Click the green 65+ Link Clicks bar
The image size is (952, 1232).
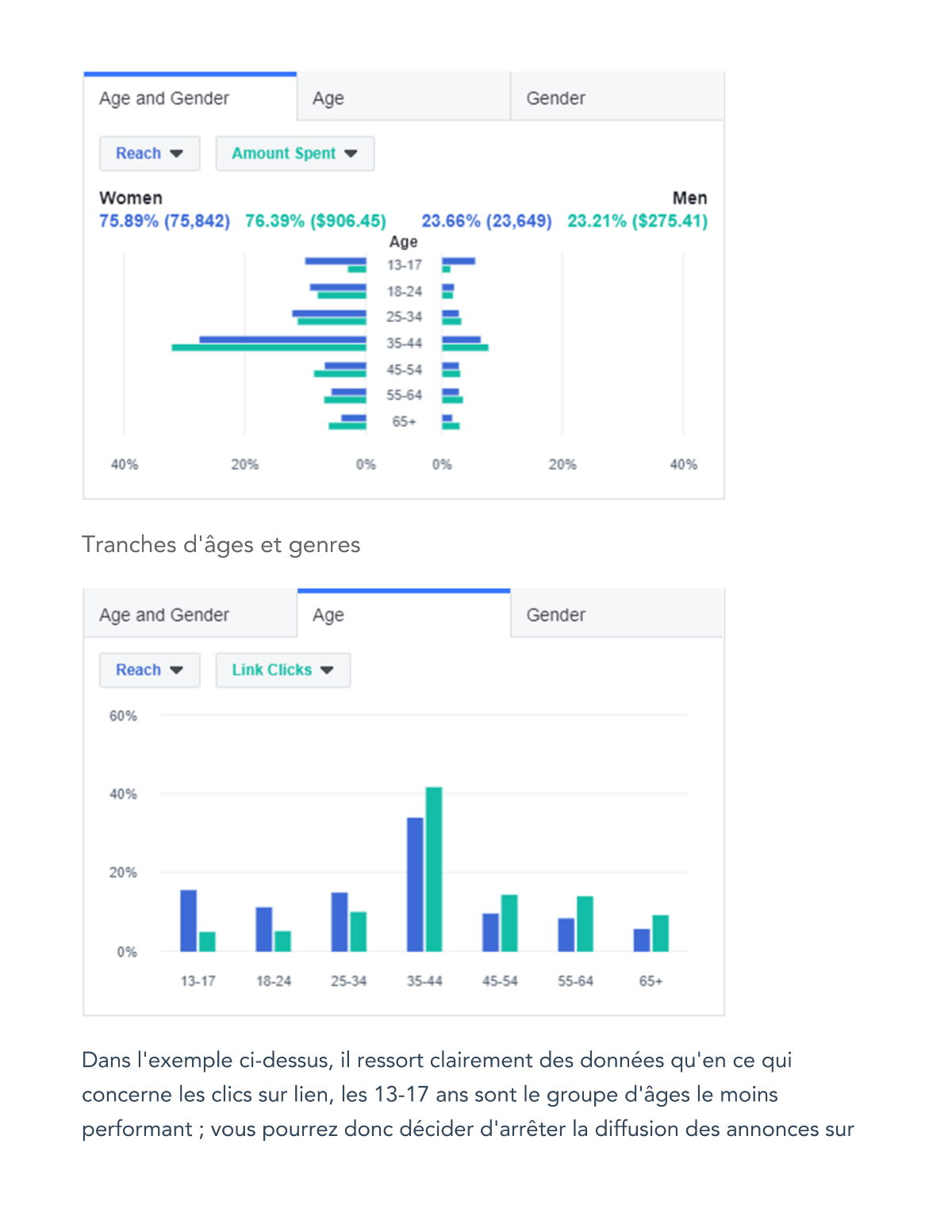pos(661,933)
